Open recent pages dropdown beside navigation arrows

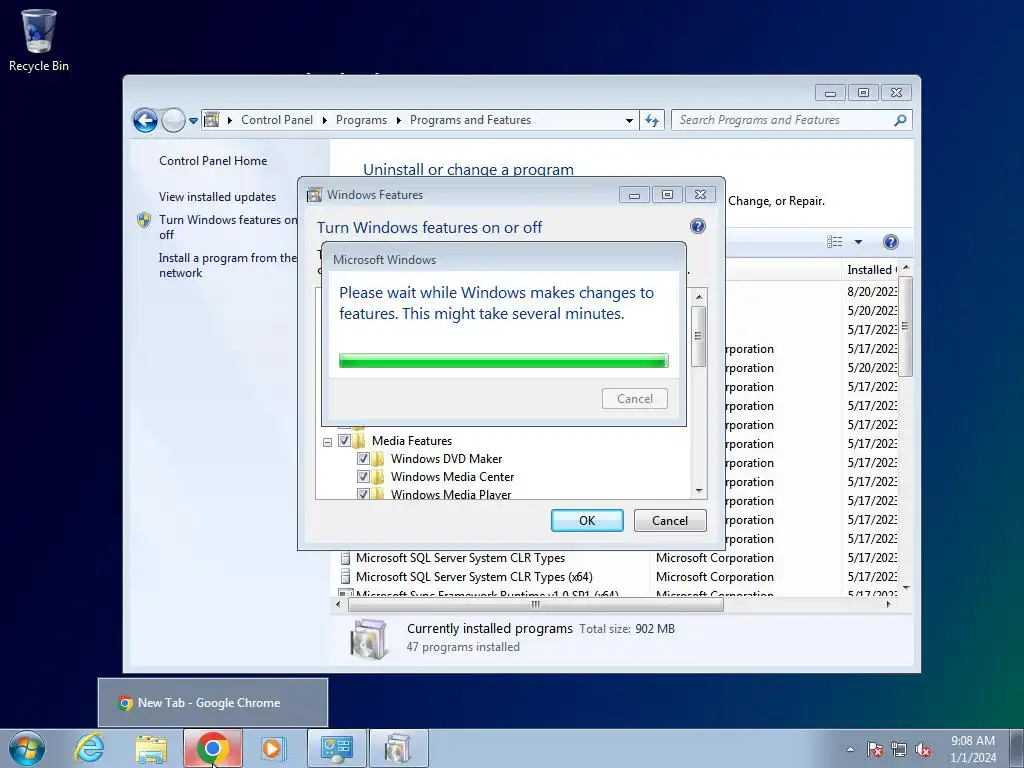point(193,121)
